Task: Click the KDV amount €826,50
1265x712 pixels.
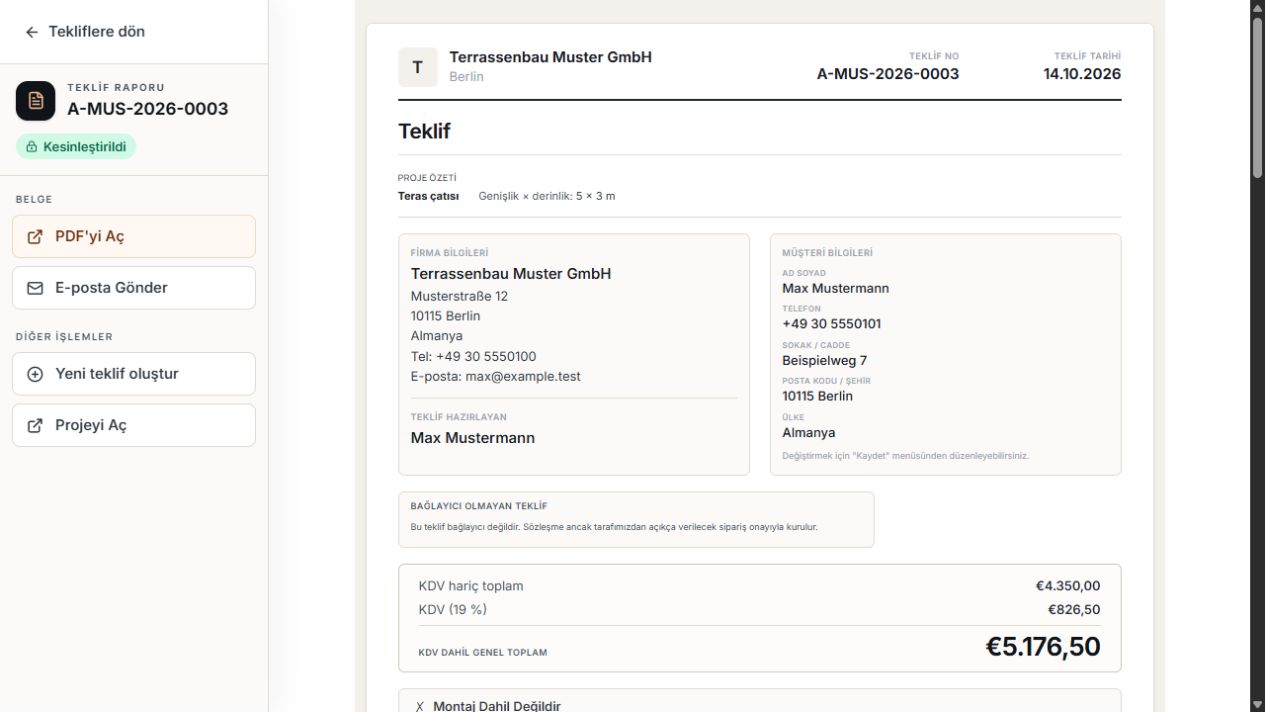Action: (x=1074, y=609)
